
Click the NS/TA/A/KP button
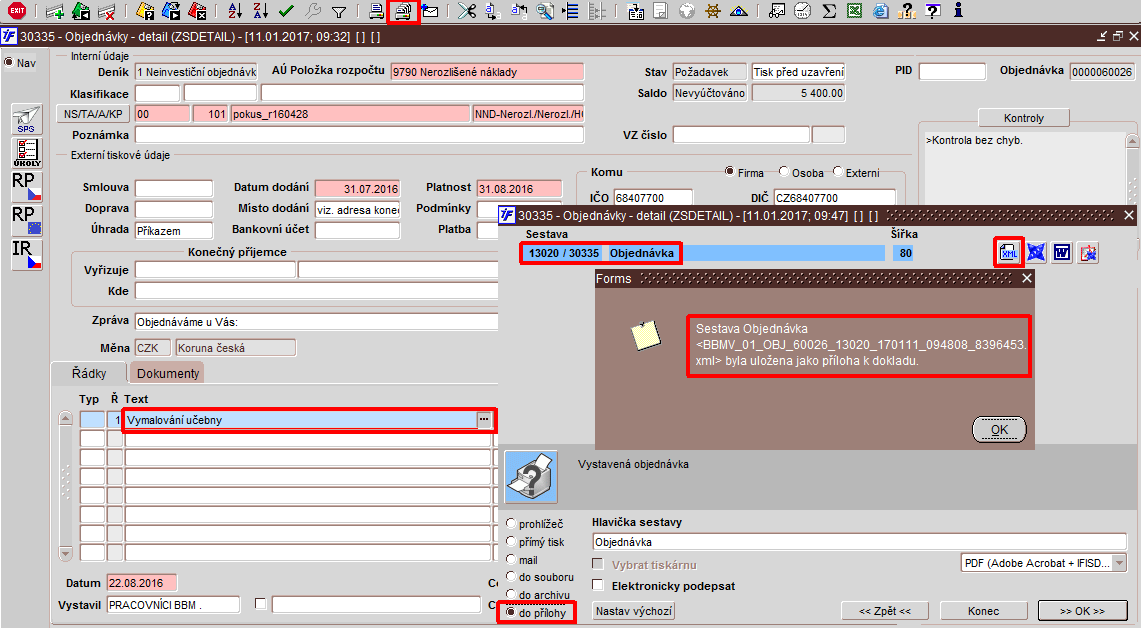click(93, 114)
